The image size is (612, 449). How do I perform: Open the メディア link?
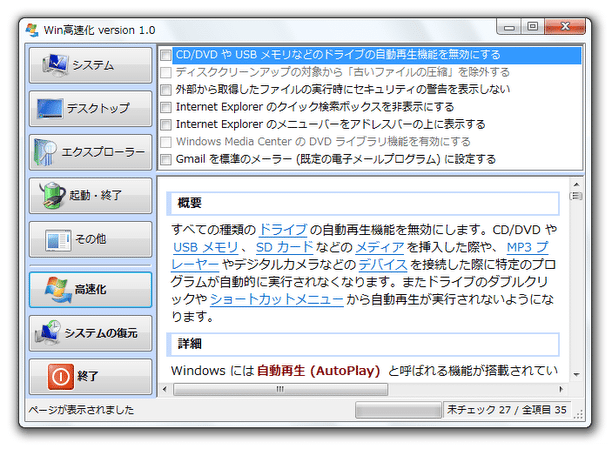(380, 247)
